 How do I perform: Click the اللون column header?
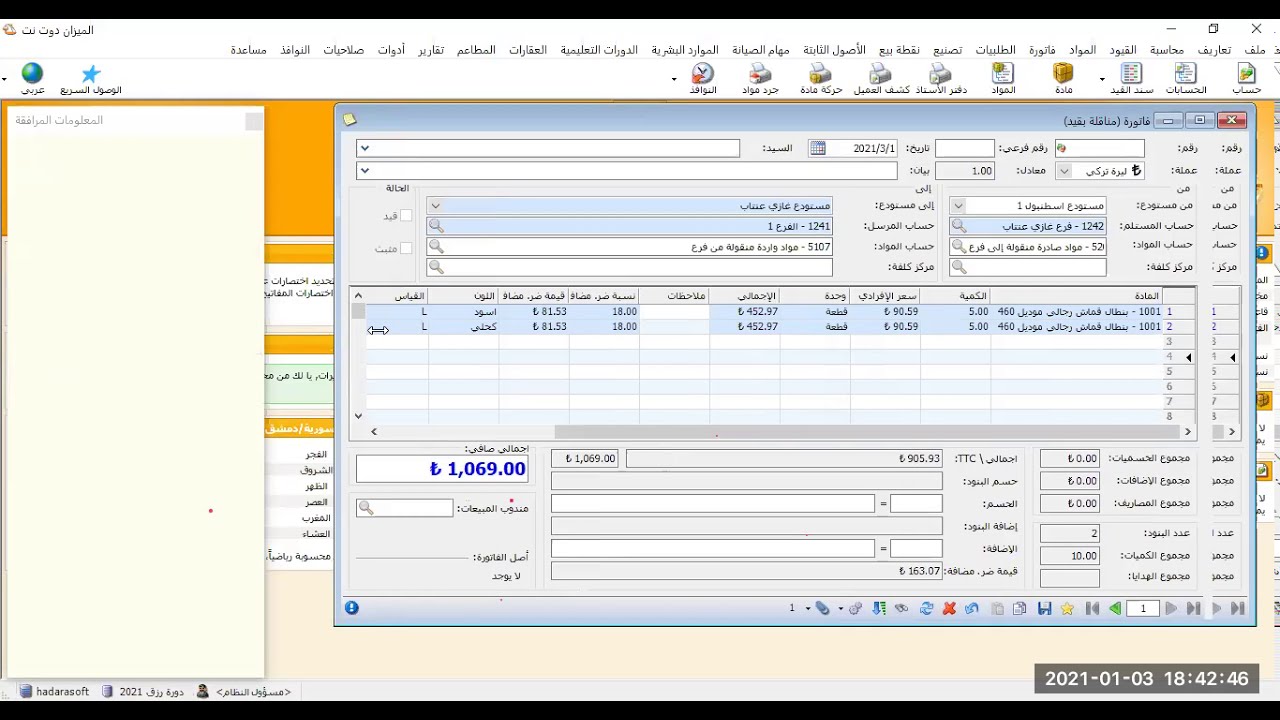click(x=463, y=296)
